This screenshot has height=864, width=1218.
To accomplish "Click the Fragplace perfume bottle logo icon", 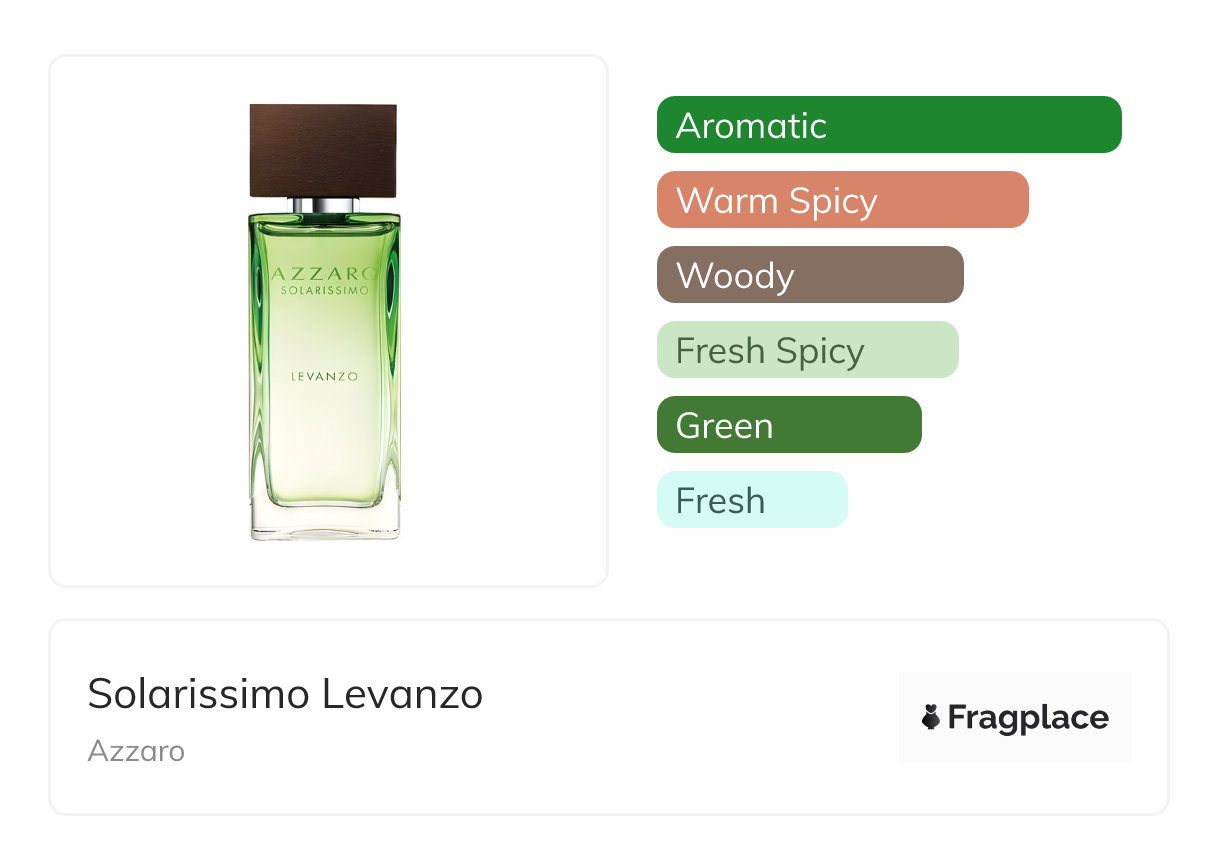I will pyautogui.click(x=931, y=717).
